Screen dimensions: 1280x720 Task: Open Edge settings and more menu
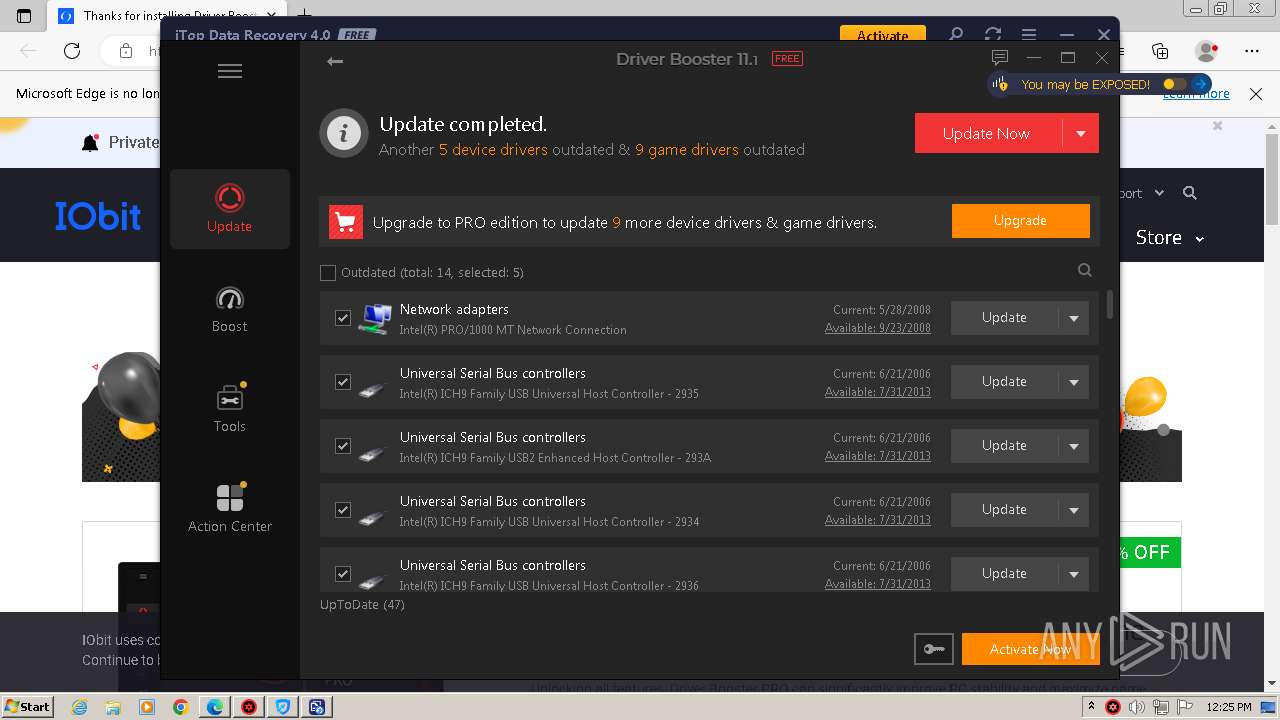coord(1252,51)
